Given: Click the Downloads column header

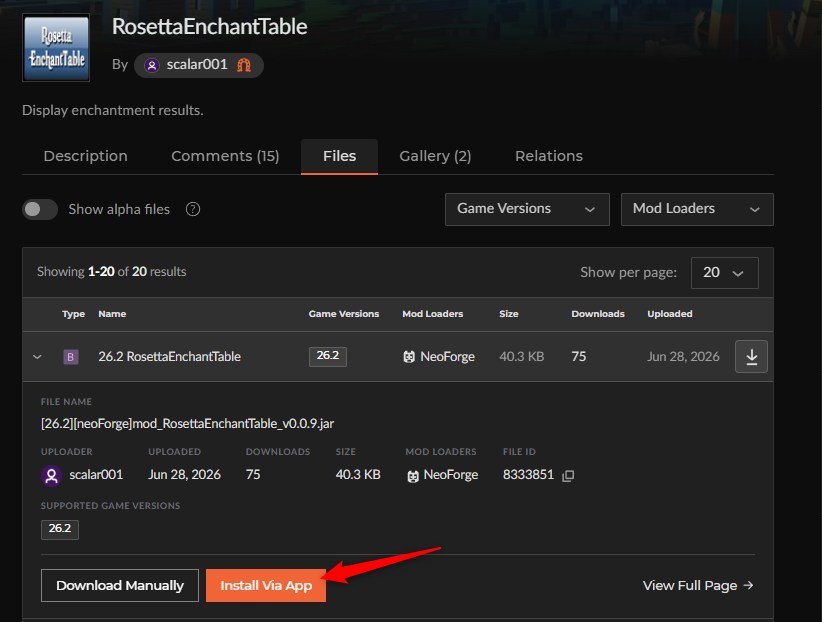Looking at the screenshot, I should 598,314.
